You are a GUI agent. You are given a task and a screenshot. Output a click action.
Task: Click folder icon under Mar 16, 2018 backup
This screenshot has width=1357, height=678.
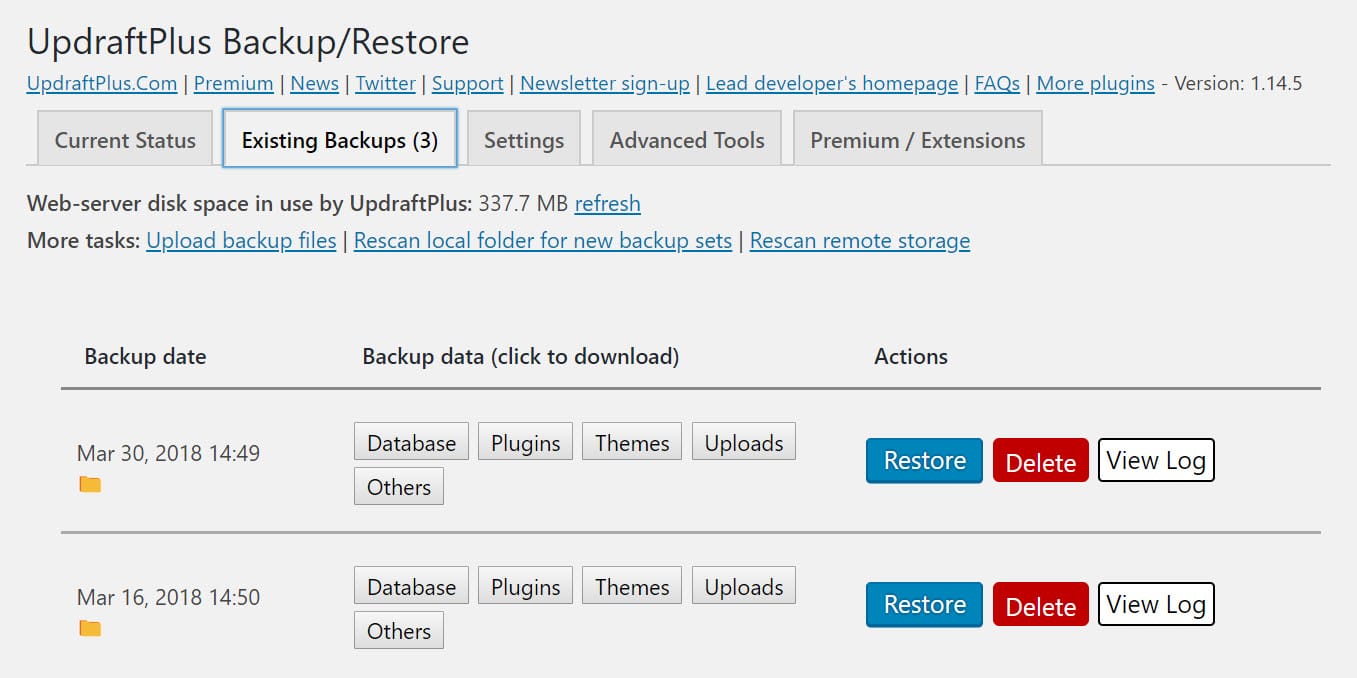click(x=90, y=629)
